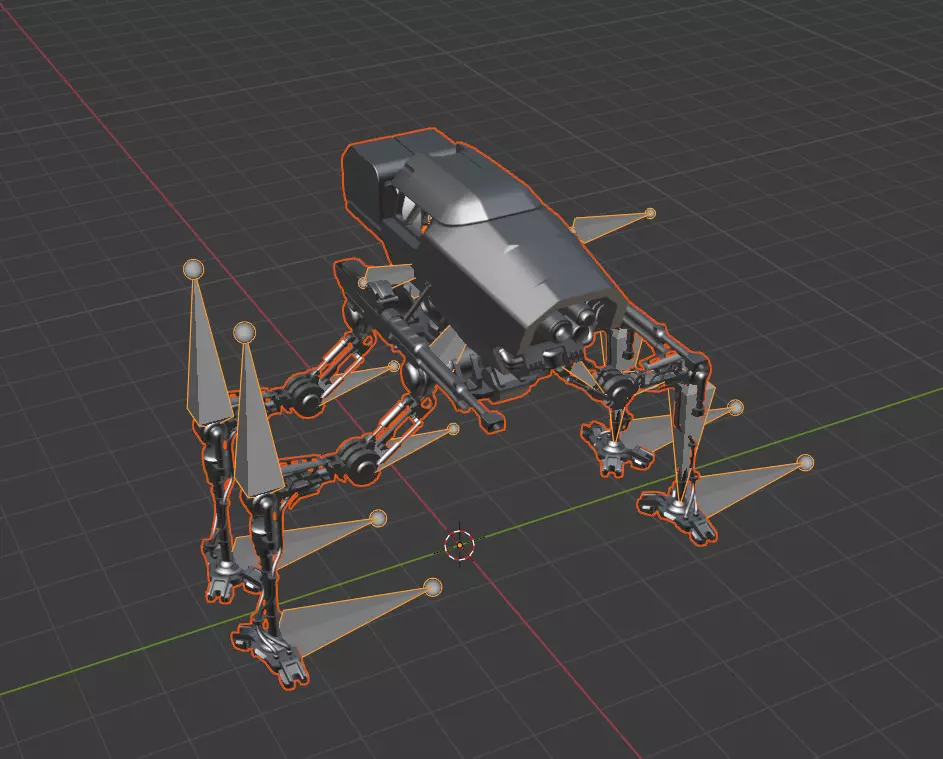This screenshot has height=759, width=943.
Task: Click the 3D cursor crosshair on the grid
Action: point(459,545)
